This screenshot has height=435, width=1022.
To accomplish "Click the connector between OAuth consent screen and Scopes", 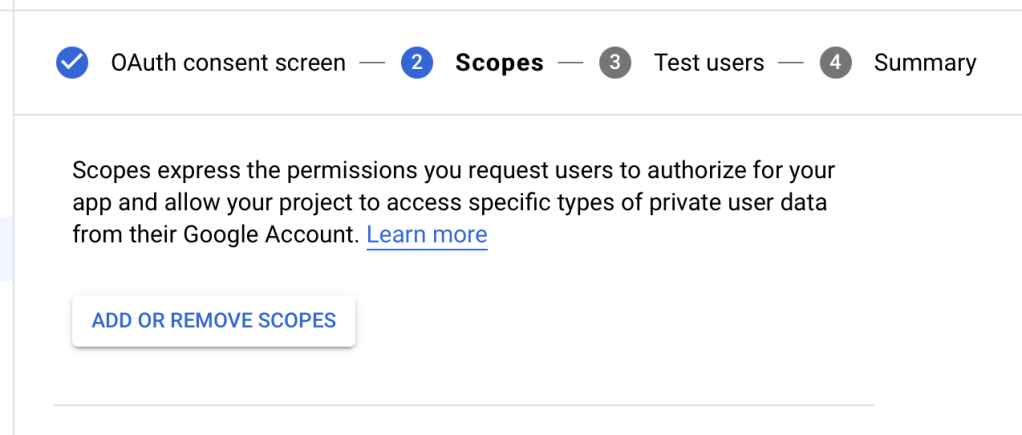I will [x=373, y=63].
